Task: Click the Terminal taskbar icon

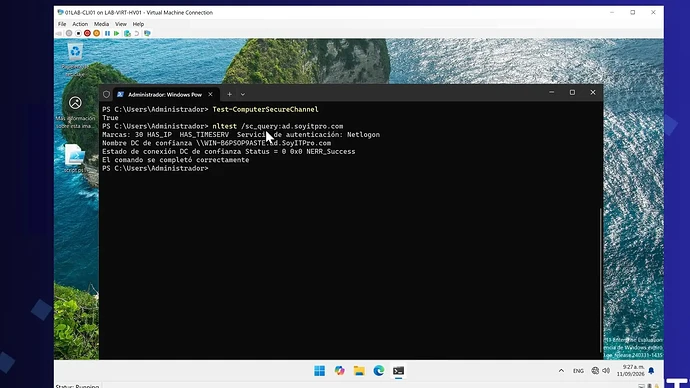Action: pos(399,371)
